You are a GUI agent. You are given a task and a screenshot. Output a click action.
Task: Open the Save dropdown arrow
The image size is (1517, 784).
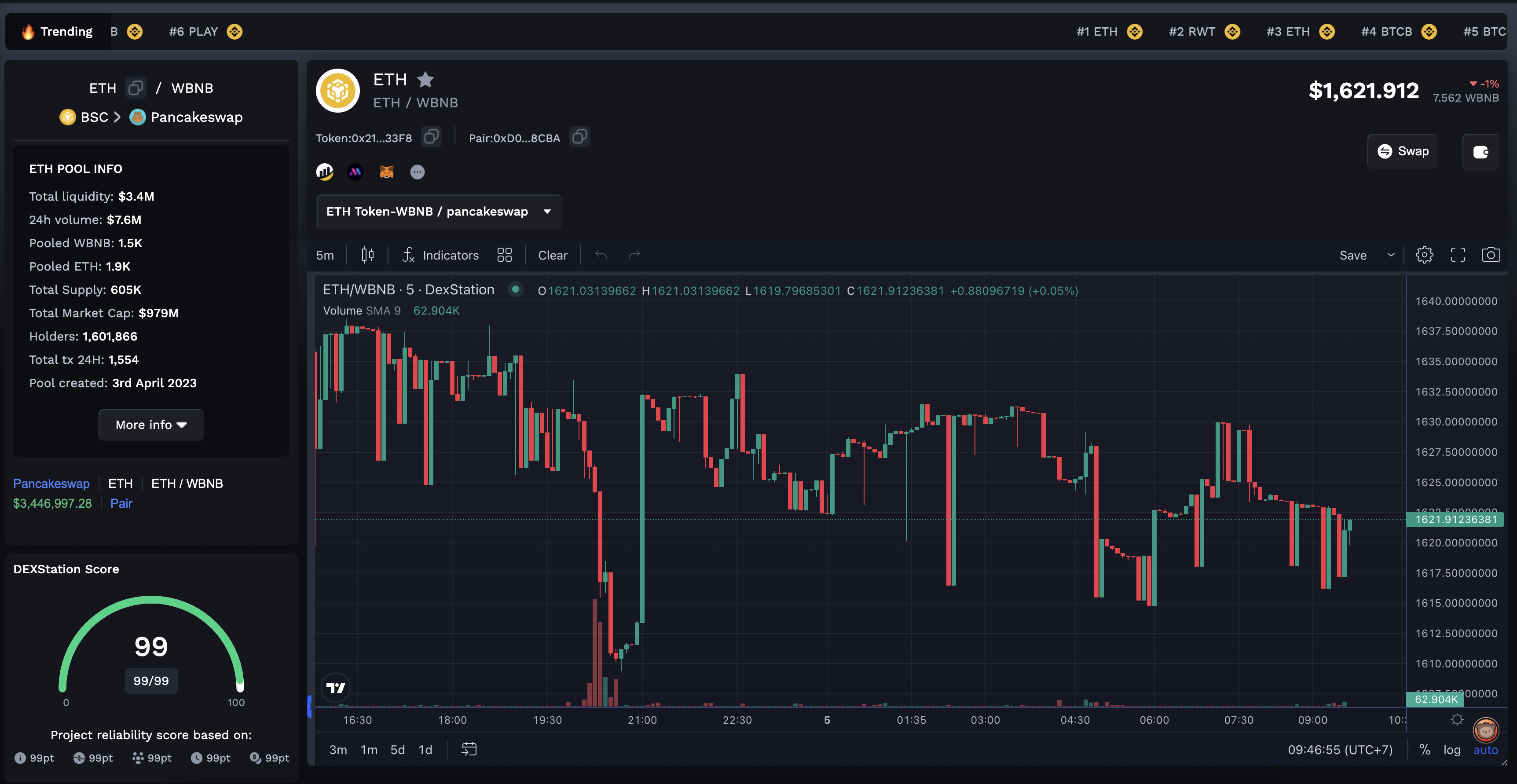(1391, 255)
